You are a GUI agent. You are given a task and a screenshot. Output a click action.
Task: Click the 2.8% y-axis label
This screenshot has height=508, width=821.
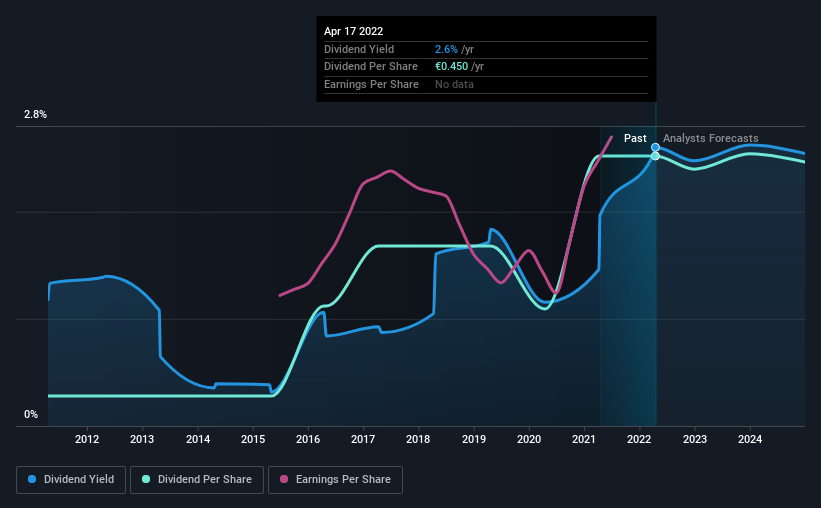35,114
